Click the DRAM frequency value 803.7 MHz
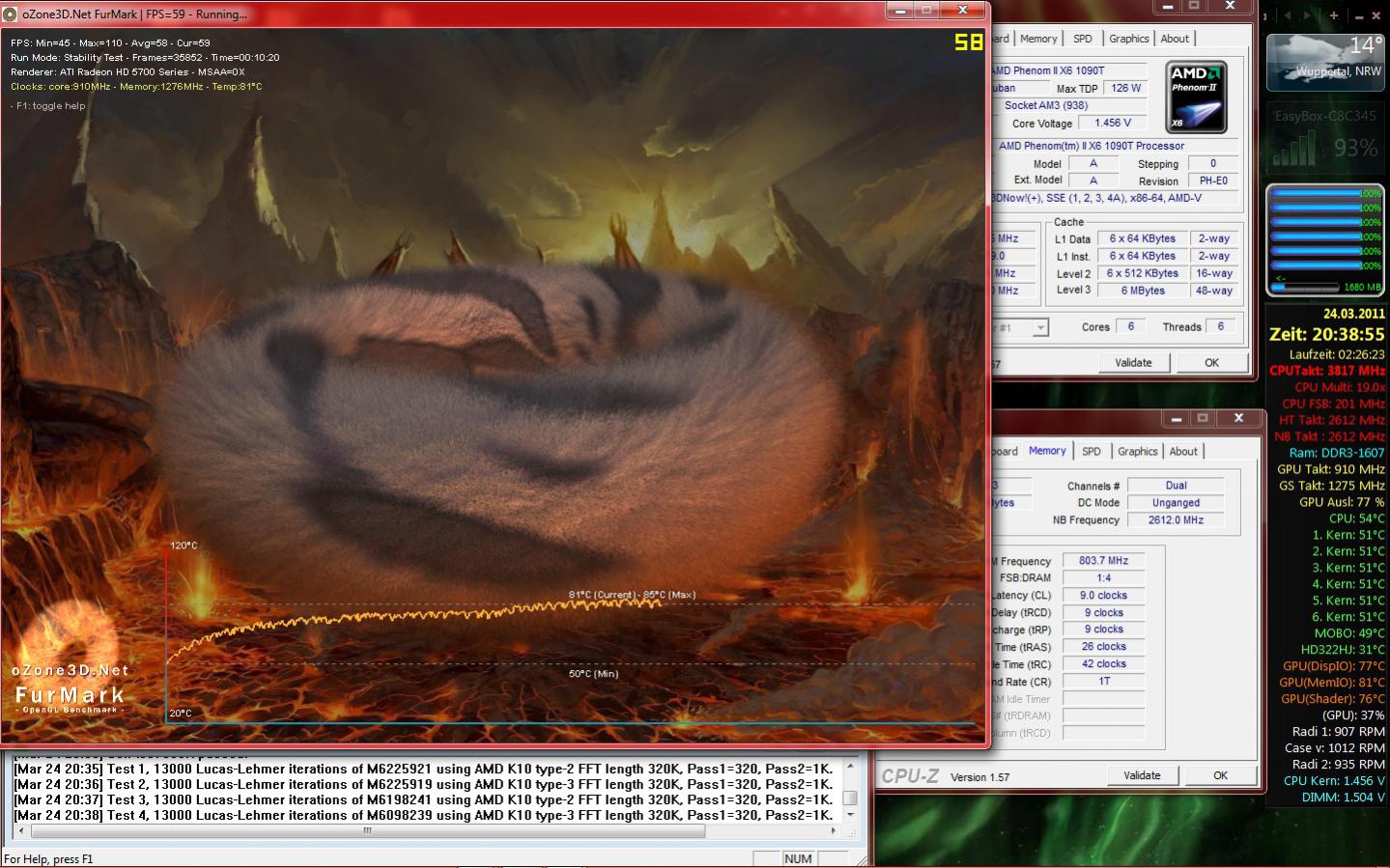Screen dimensions: 1390x868 (1104, 560)
